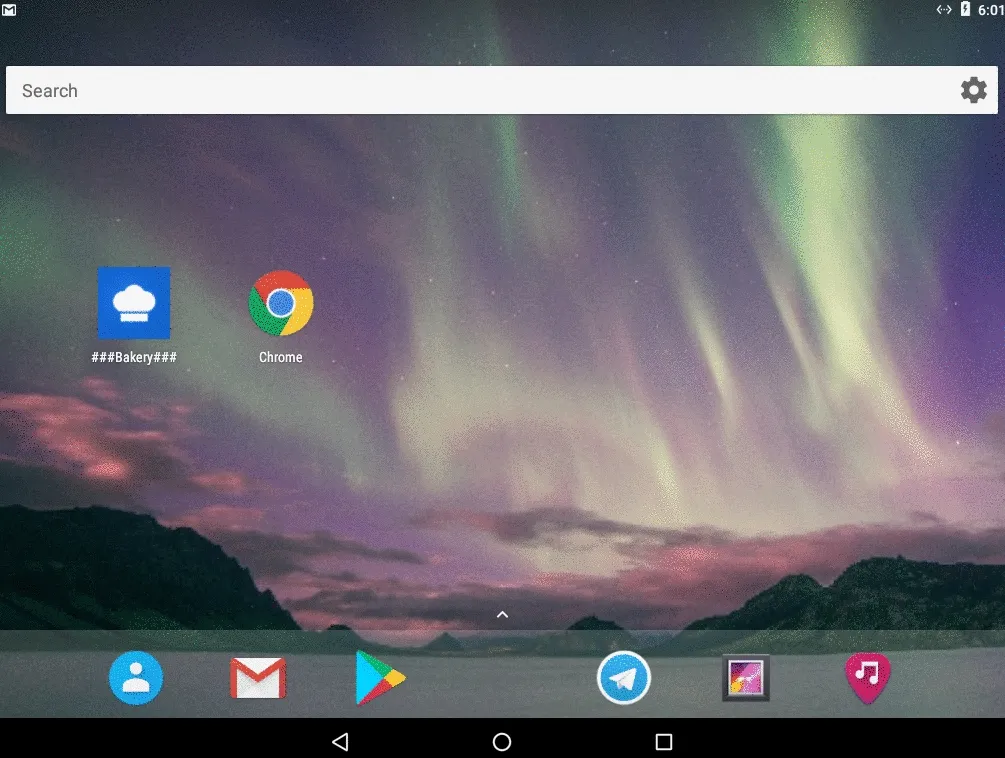Tap the Home circle button
This screenshot has width=1005, height=758.
[x=501, y=742]
